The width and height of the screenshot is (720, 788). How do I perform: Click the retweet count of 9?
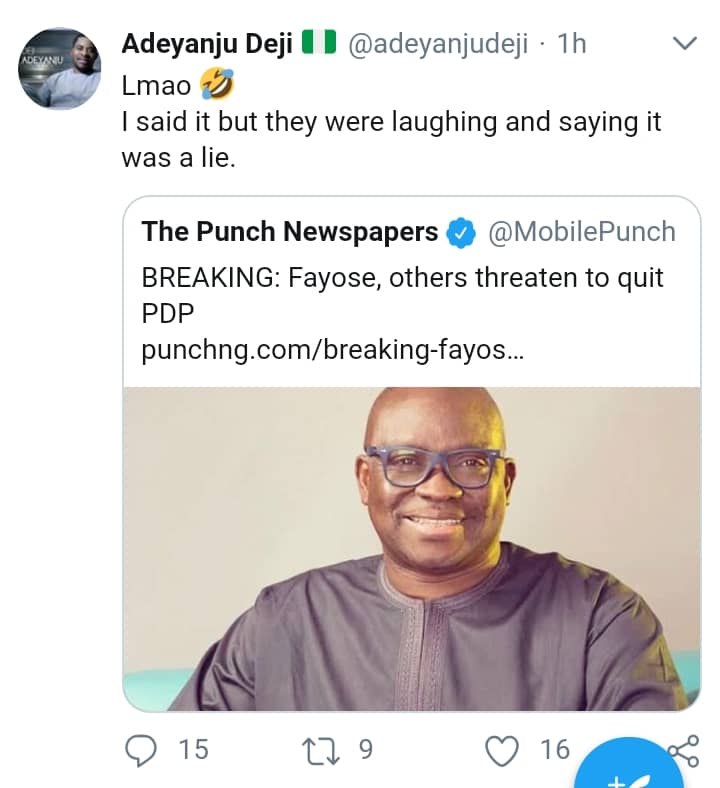coord(365,749)
